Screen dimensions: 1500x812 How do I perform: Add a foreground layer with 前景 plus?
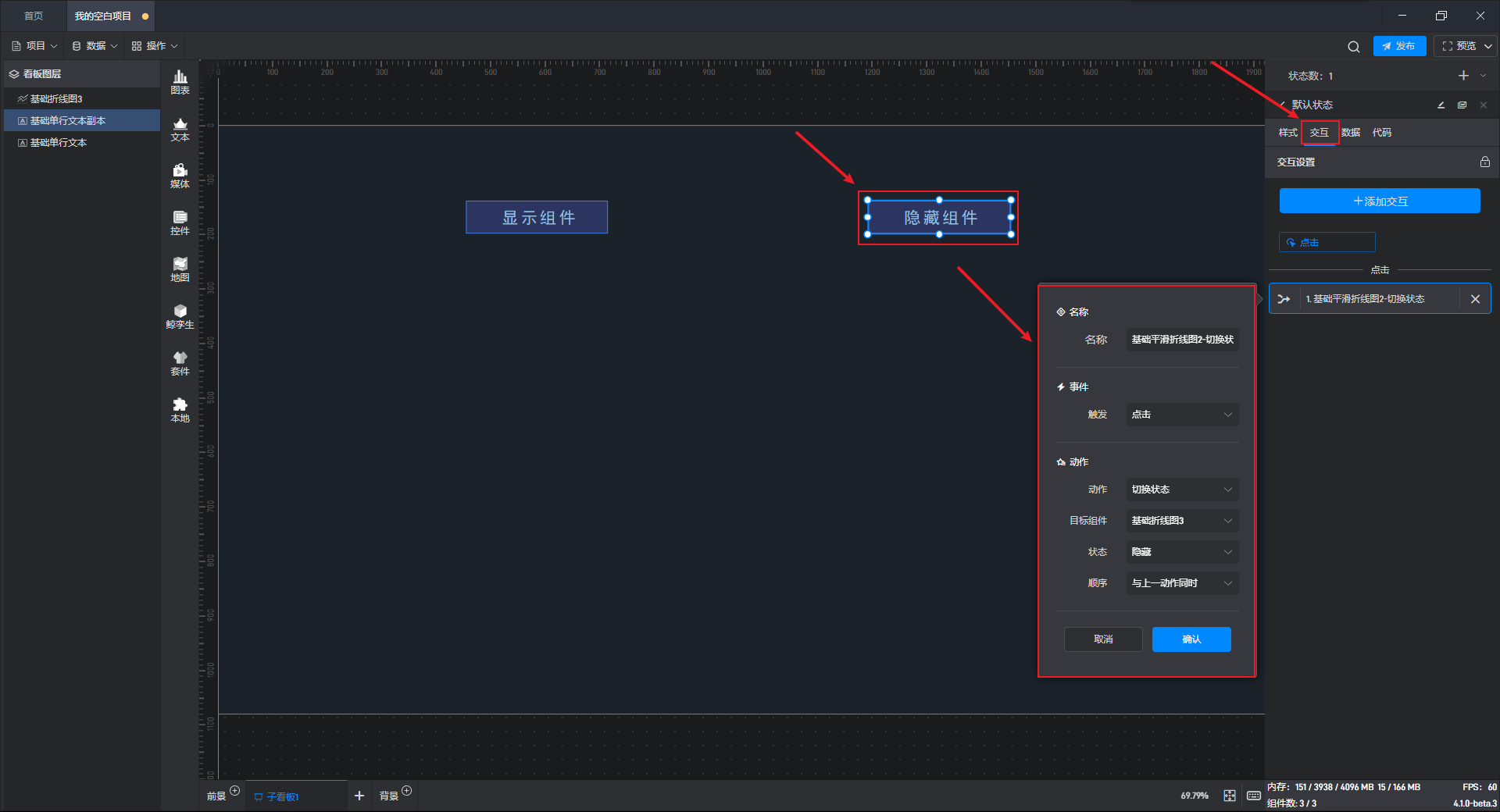pos(234,791)
